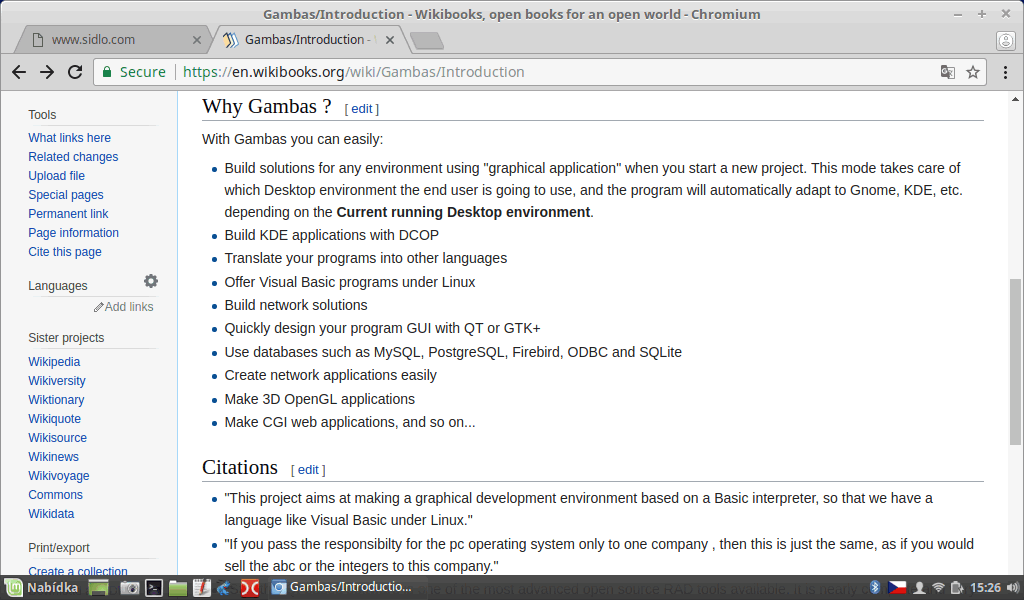Click the Add links option under Languages

(128, 307)
